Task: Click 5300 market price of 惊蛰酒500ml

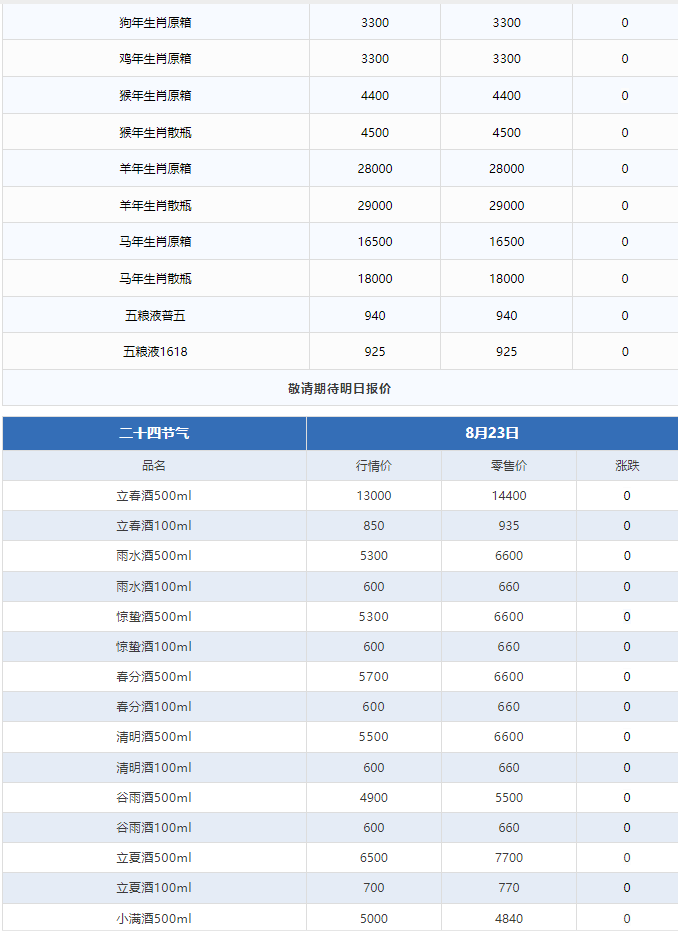Action: coord(374,617)
